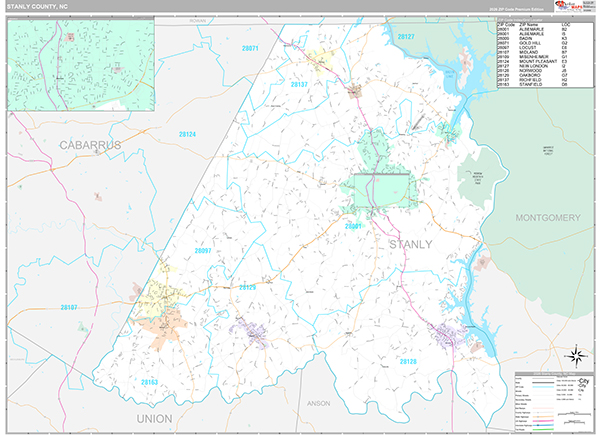This screenshot has height=435, width=600.
Task: Select ZIP code label 28107
Action: point(69,307)
